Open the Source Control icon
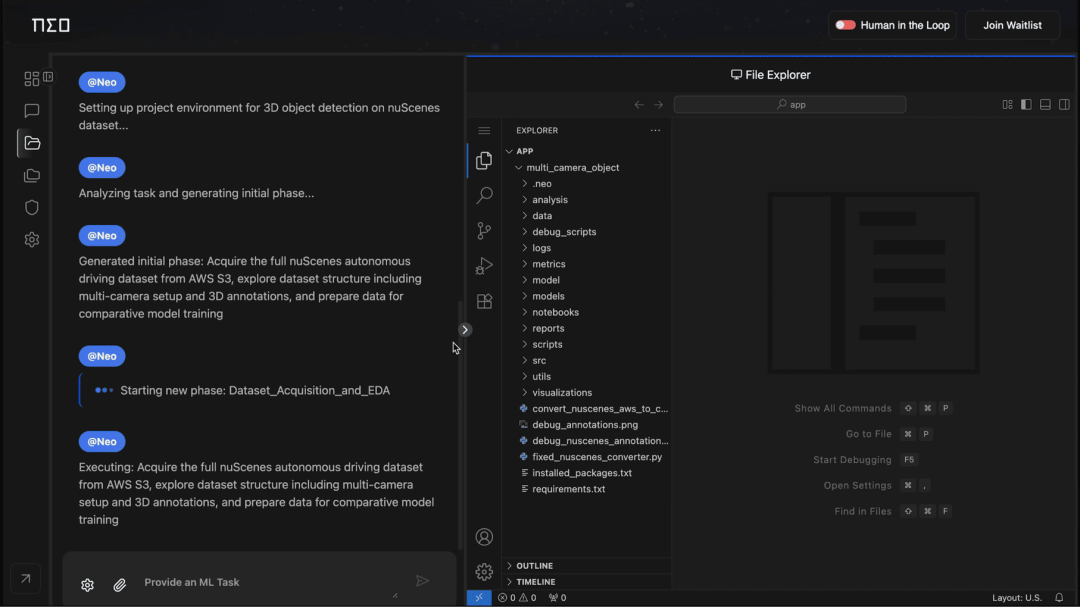Screen dimensions: 1080x607 484,231
